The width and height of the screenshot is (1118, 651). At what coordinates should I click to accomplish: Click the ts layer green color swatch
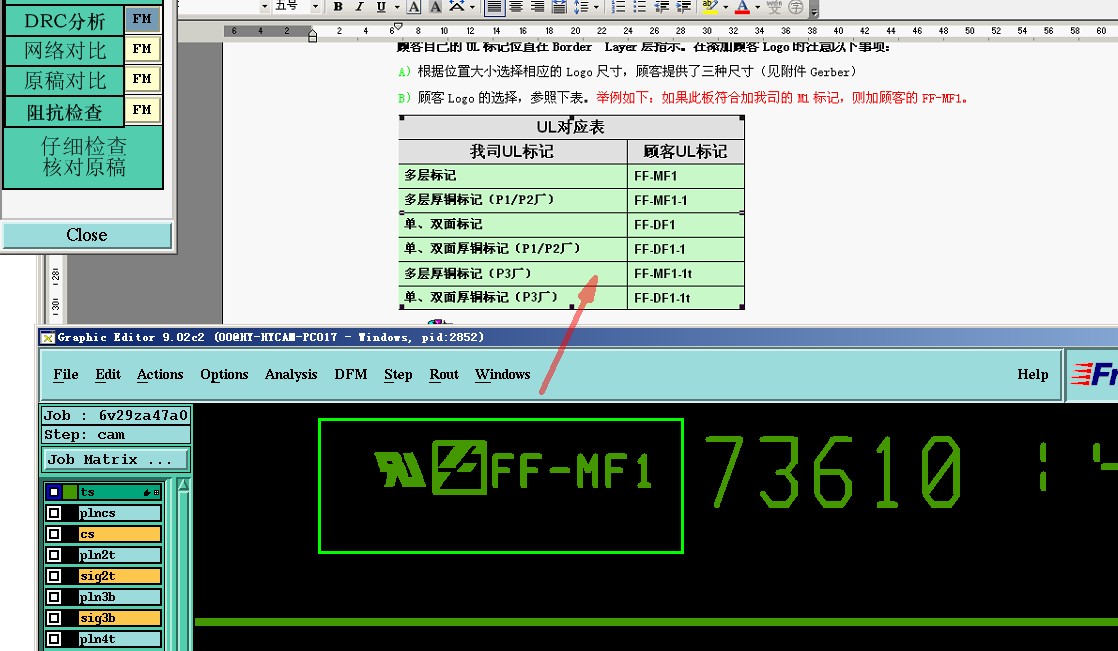[x=69, y=492]
